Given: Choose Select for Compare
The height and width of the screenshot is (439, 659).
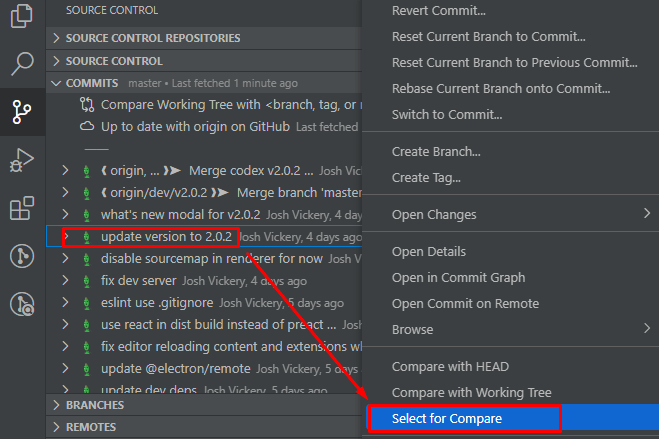Looking at the screenshot, I should pos(513,418).
